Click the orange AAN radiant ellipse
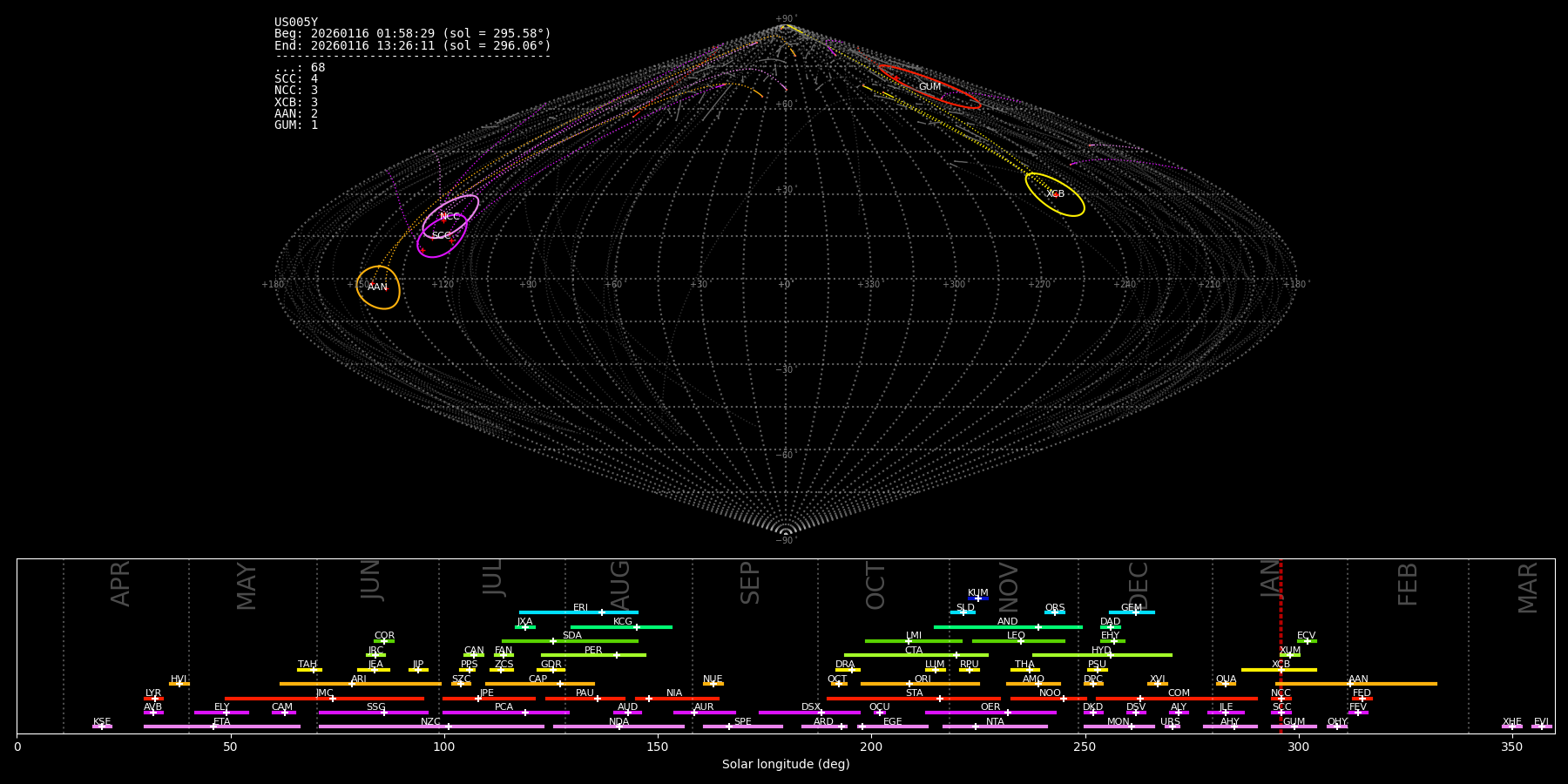Screen dimensions: 1568x784 378,287
